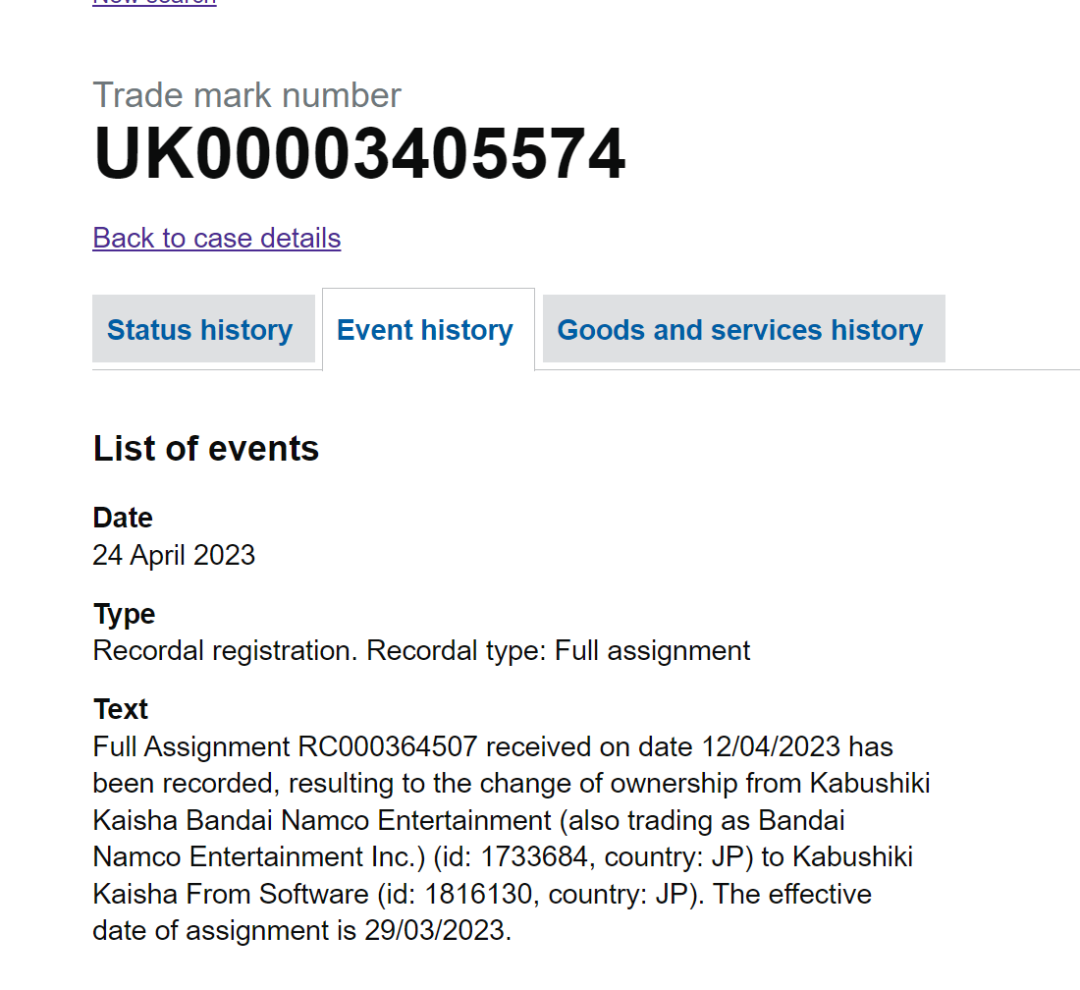Select the Event history tab
Screen dimensions: 1080x990
point(425,330)
